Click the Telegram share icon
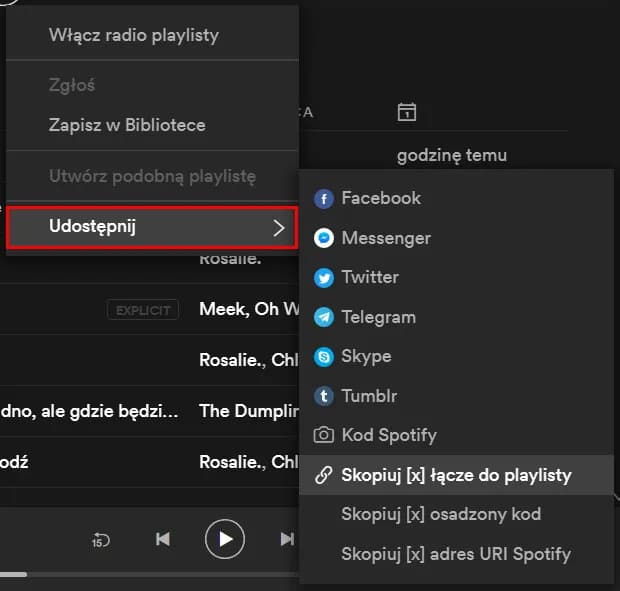 pos(323,317)
